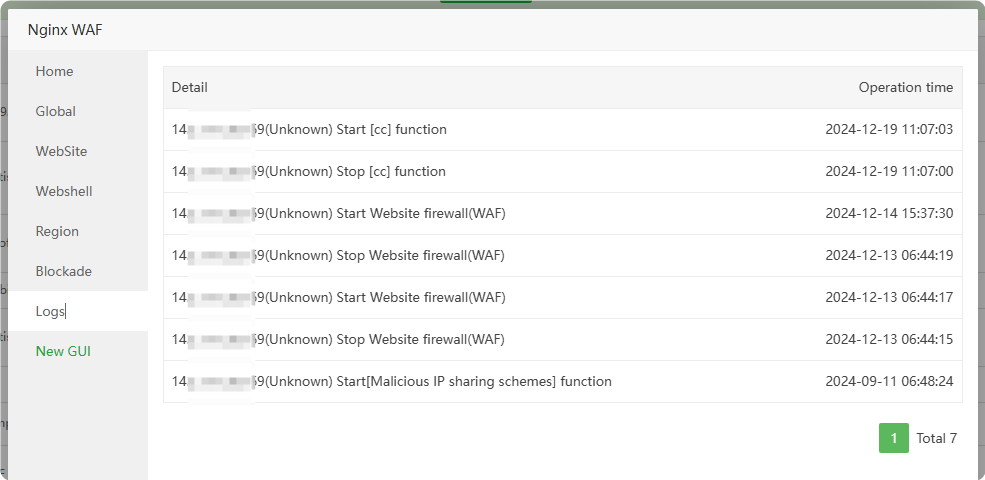Go to the Region settings

click(x=57, y=232)
